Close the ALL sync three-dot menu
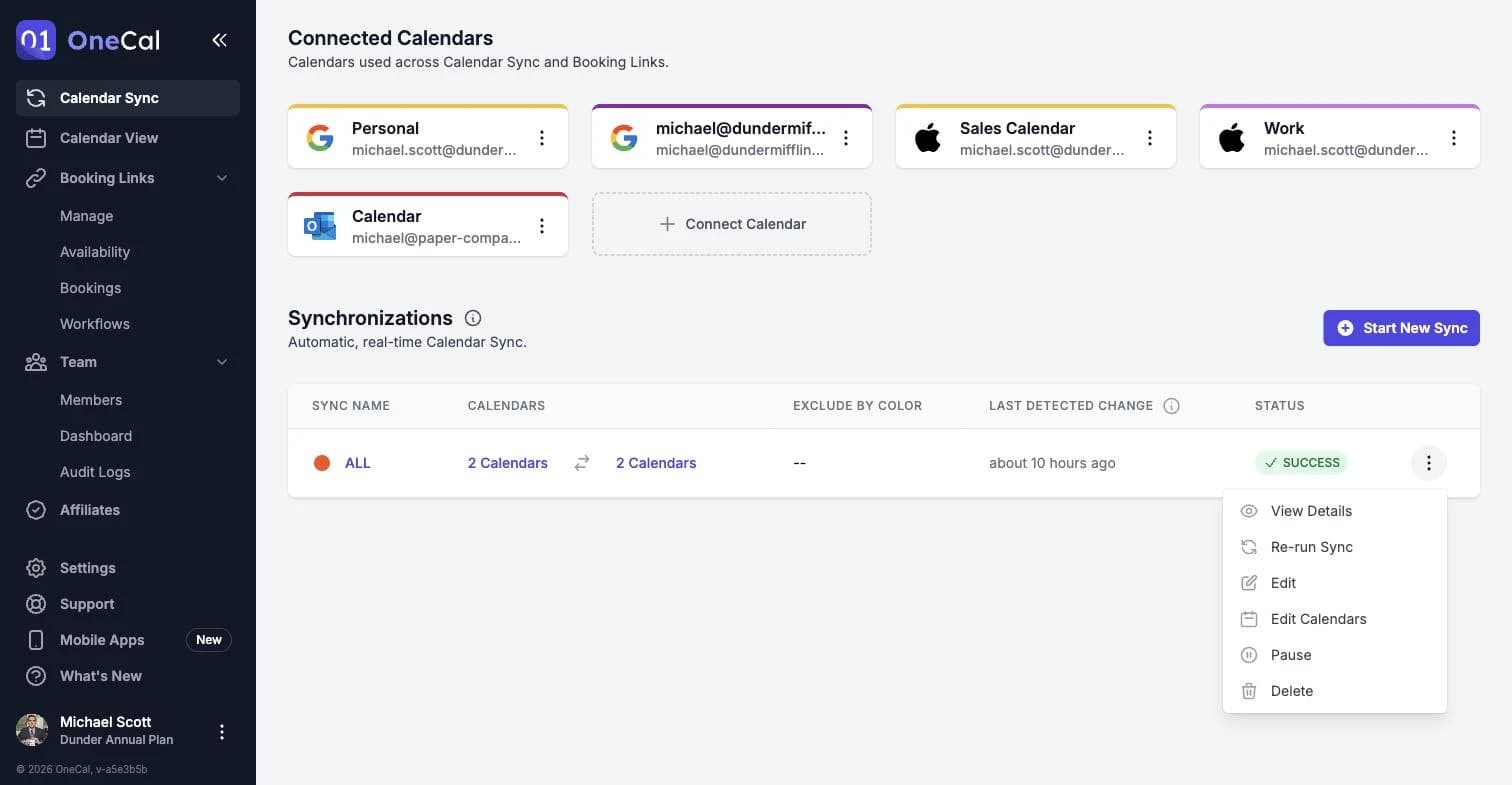Viewport: 1512px width, 785px height. pos(1429,463)
